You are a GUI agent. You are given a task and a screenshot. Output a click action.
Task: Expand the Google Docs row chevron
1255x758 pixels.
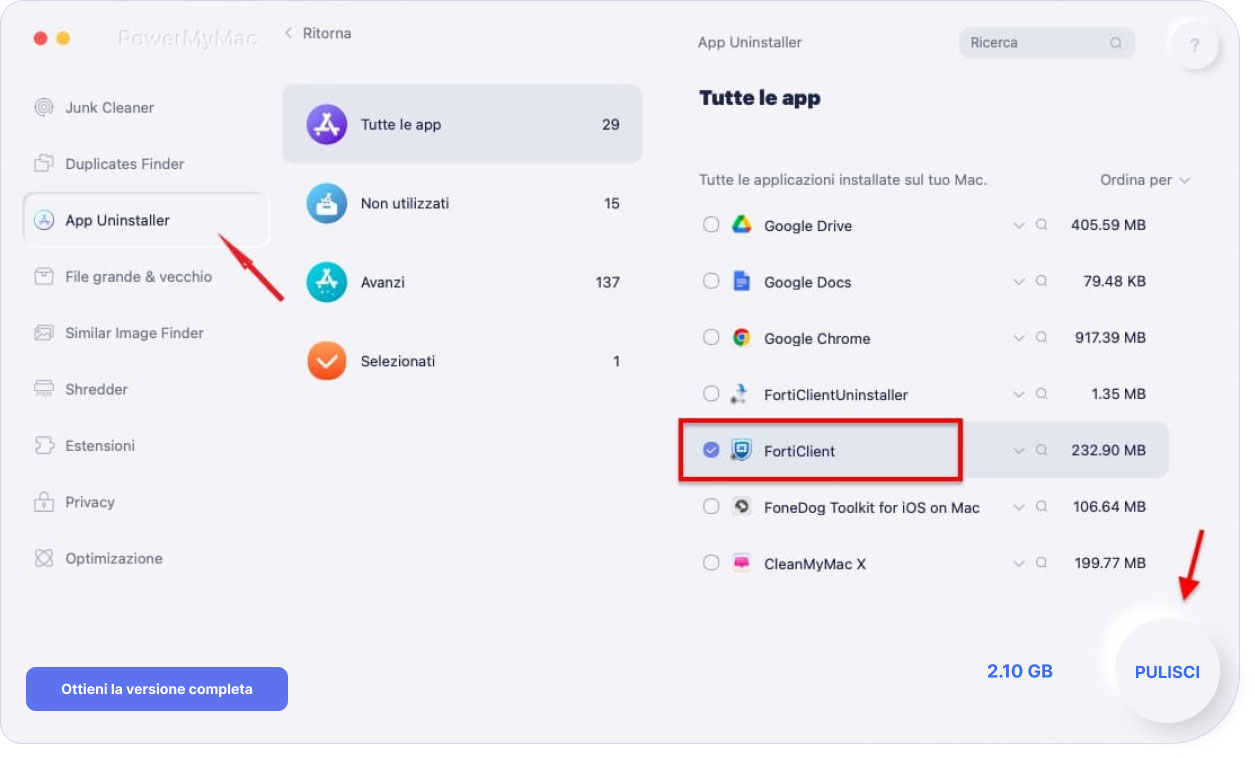click(x=1019, y=282)
